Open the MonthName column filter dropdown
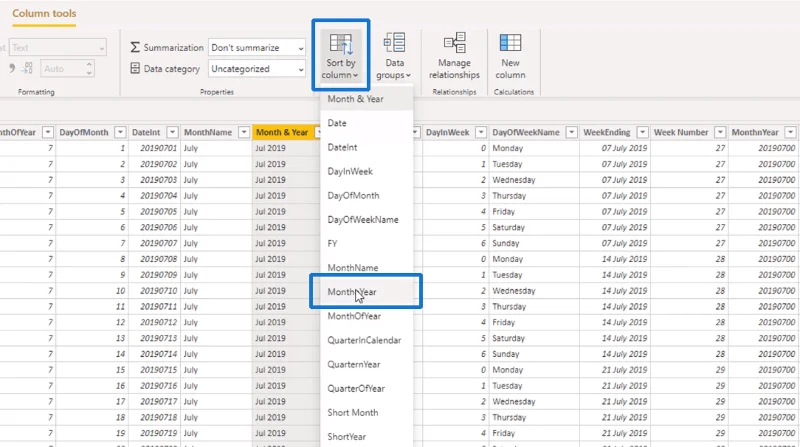The image size is (800, 447). pyautogui.click(x=244, y=132)
